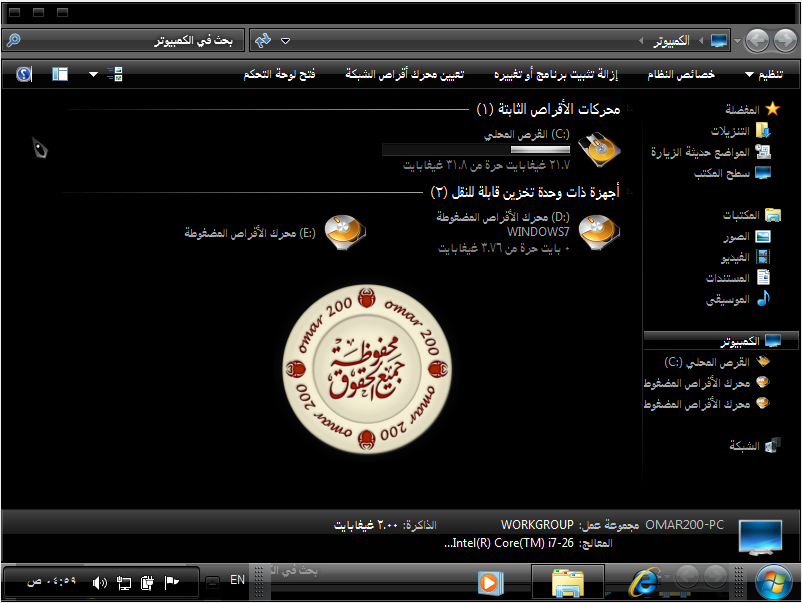Viewport: 802px width, 603px height.
Task: Open the "تنظيم" organize menu
Action: pyautogui.click(x=764, y=75)
